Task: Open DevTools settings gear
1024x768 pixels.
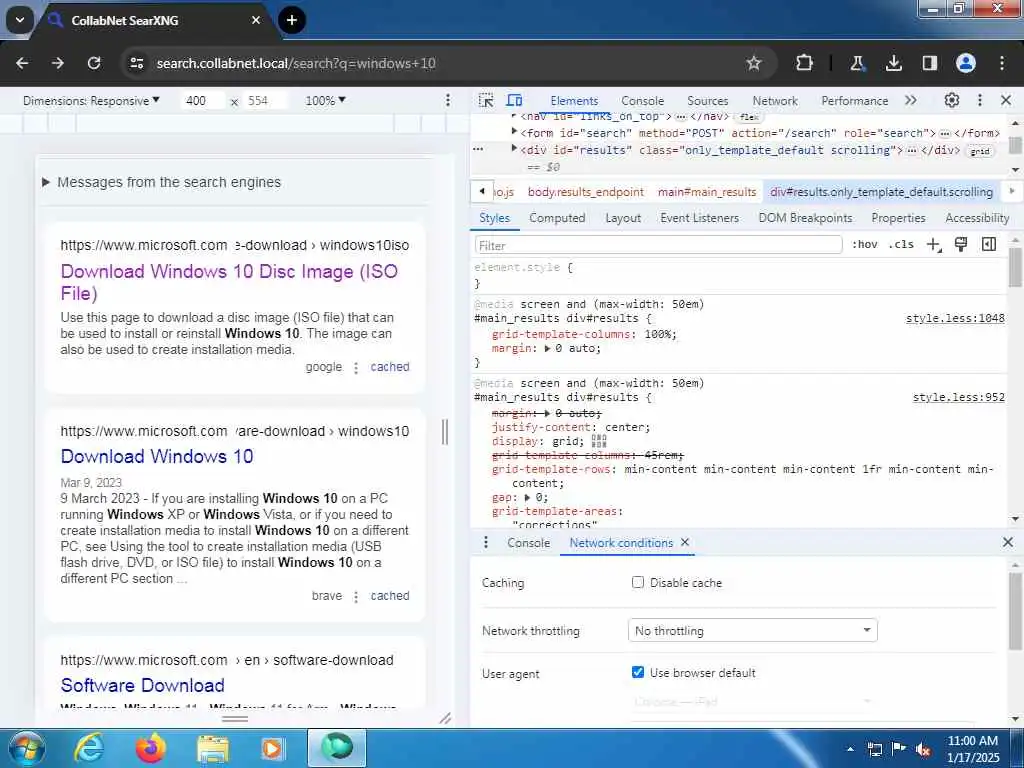Action: point(952,101)
